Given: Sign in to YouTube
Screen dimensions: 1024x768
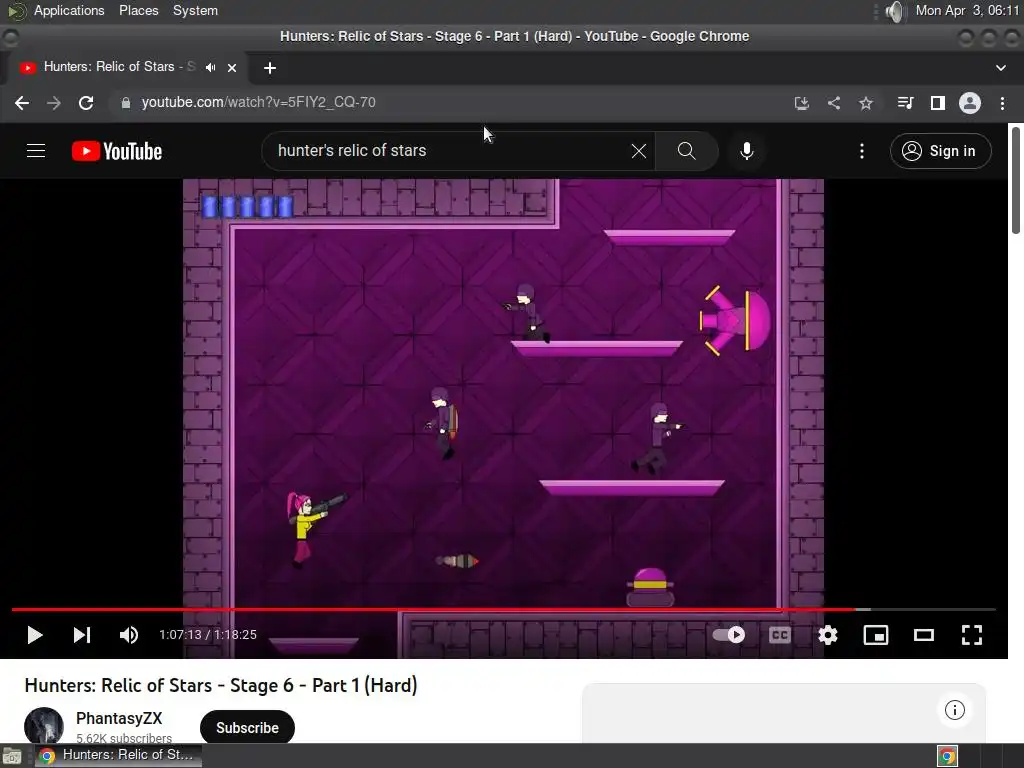Looking at the screenshot, I should pyautogui.click(x=940, y=151).
